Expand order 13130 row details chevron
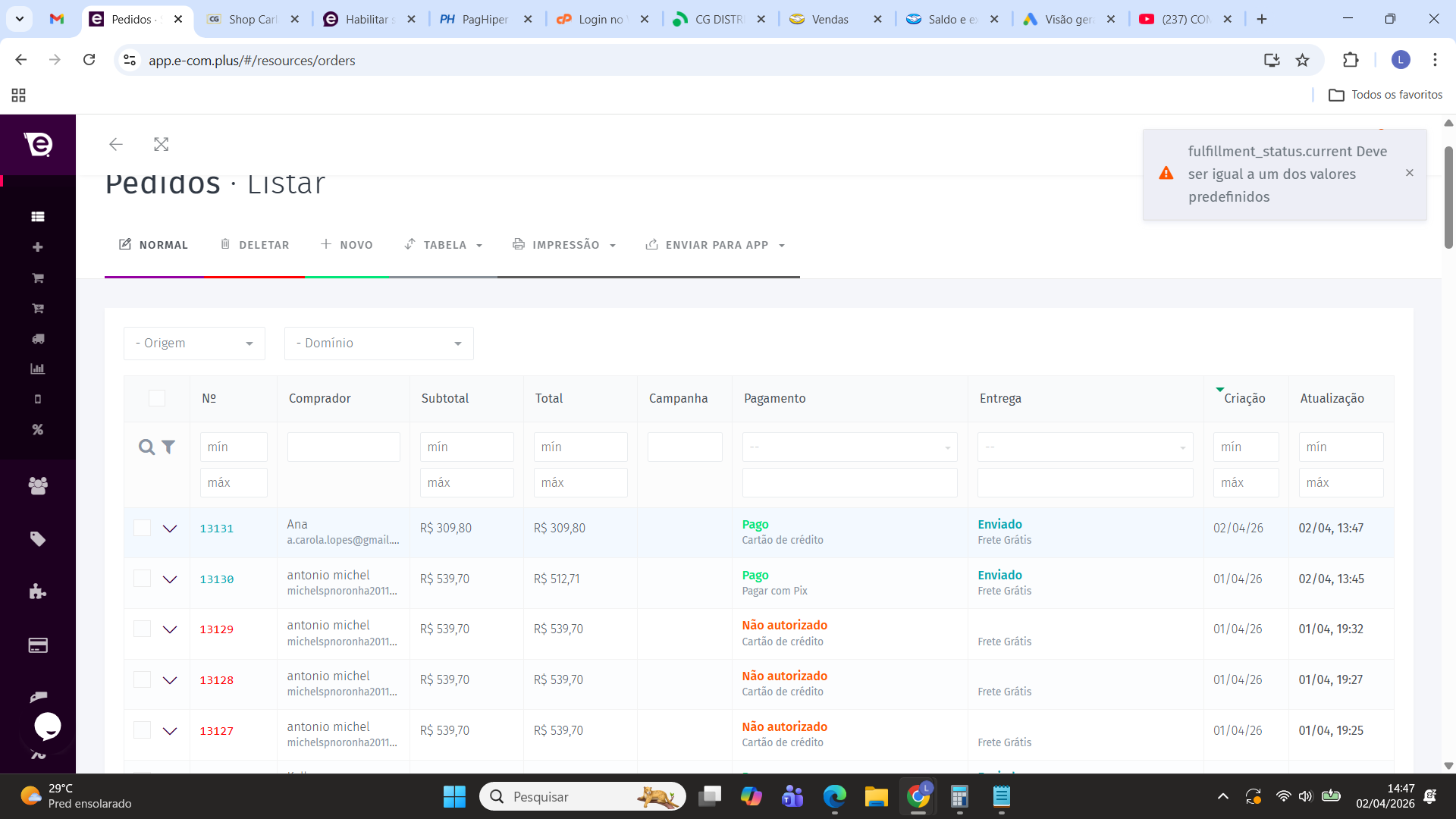This screenshot has height=819, width=1456. pyautogui.click(x=170, y=579)
